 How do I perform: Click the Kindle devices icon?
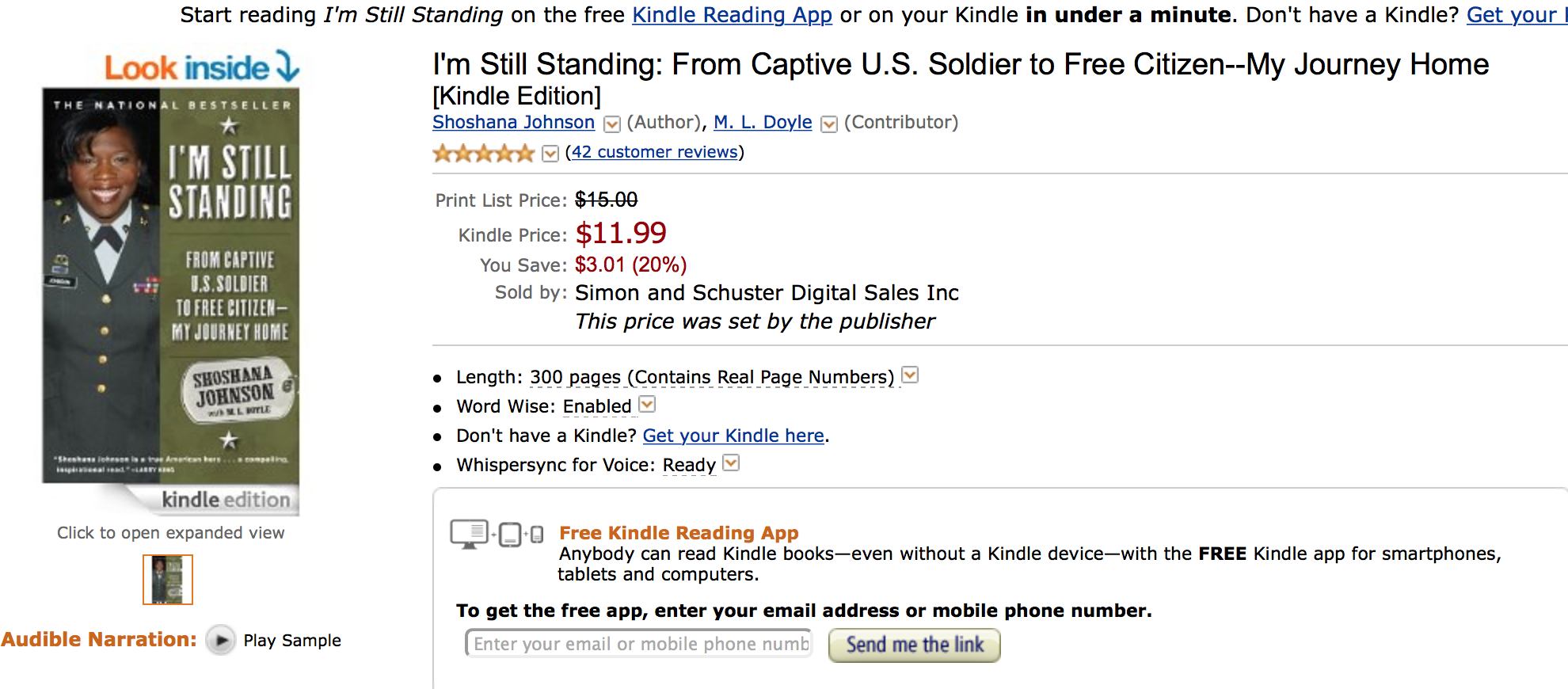(x=497, y=535)
